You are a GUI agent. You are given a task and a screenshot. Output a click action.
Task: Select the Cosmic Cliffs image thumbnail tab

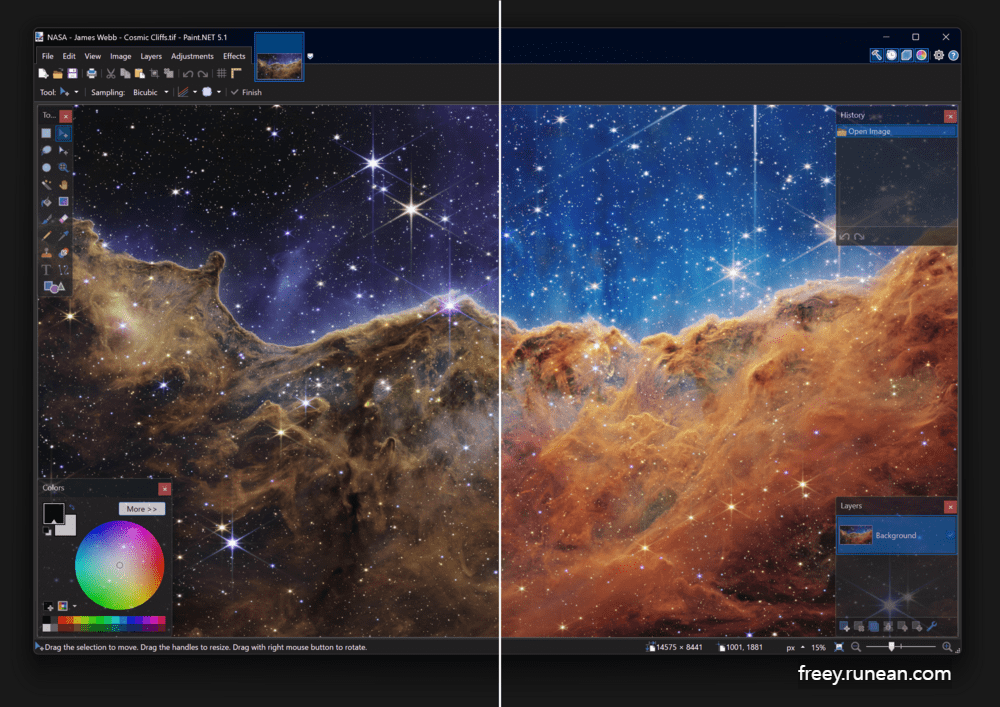point(279,57)
